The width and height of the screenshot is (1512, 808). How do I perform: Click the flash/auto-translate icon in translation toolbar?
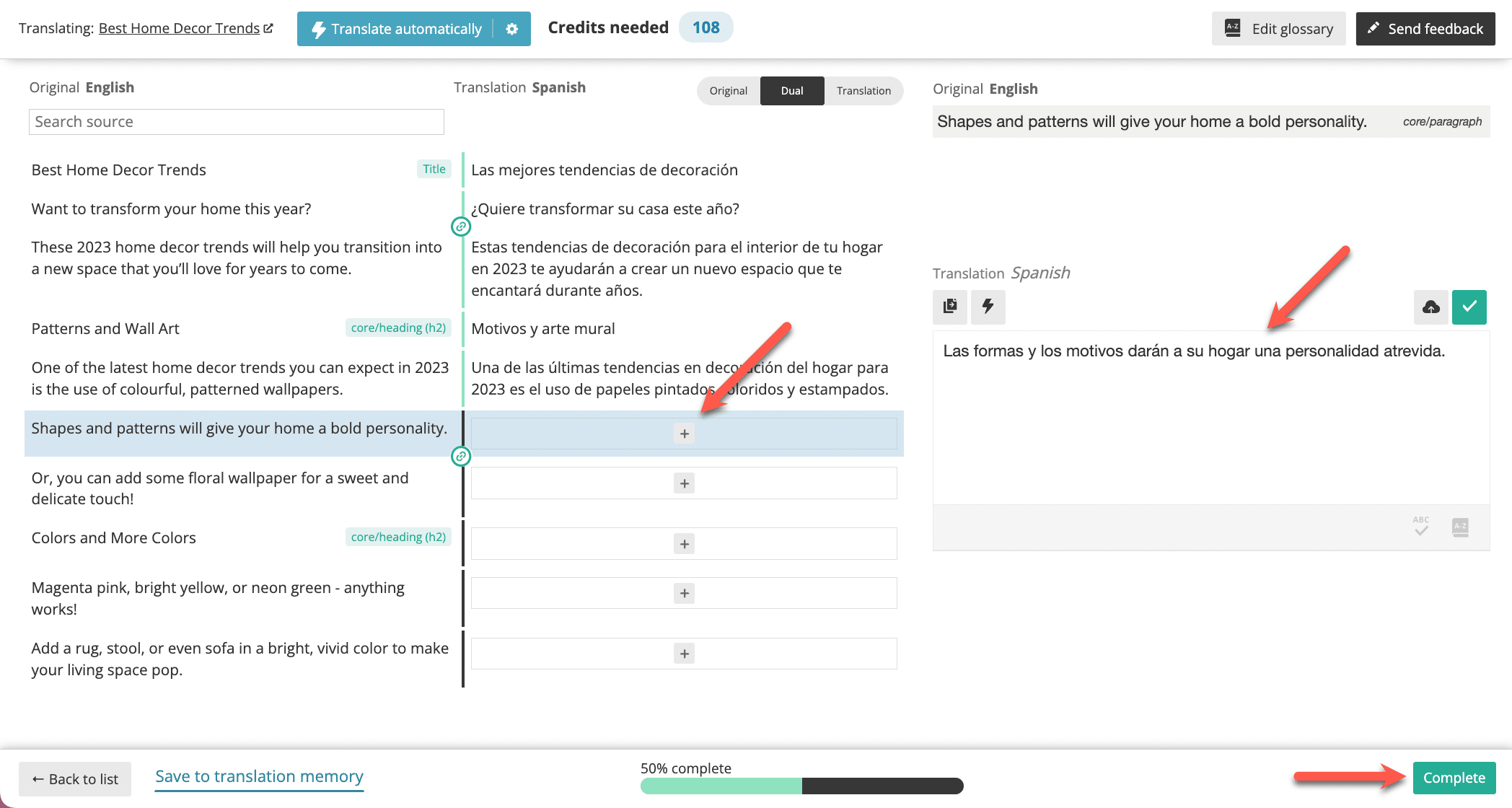pyautogui.click(x=988, y=305)
